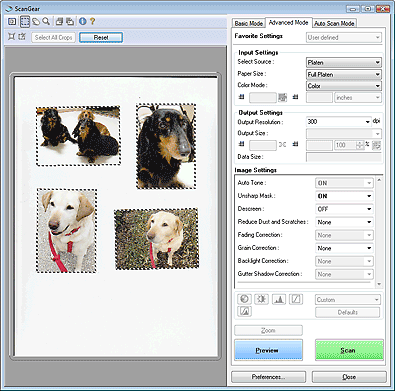Image resolution: width=395 pixels, height=391 pixels.
Task: Open the Select Source dropdown
Action: pos(344,62)
